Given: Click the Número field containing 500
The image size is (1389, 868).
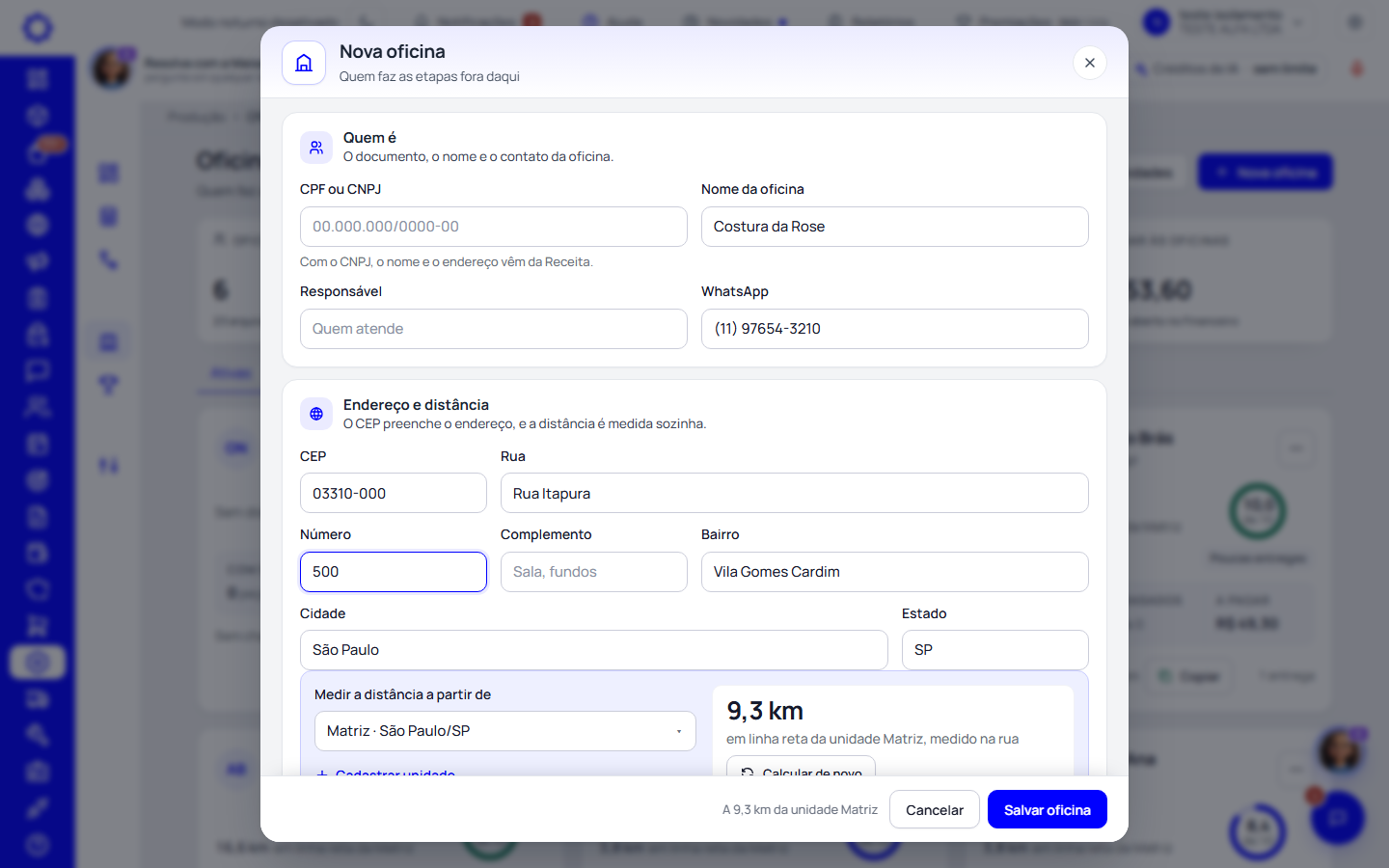Looking at the screenshot, I should tap(394, 572).
